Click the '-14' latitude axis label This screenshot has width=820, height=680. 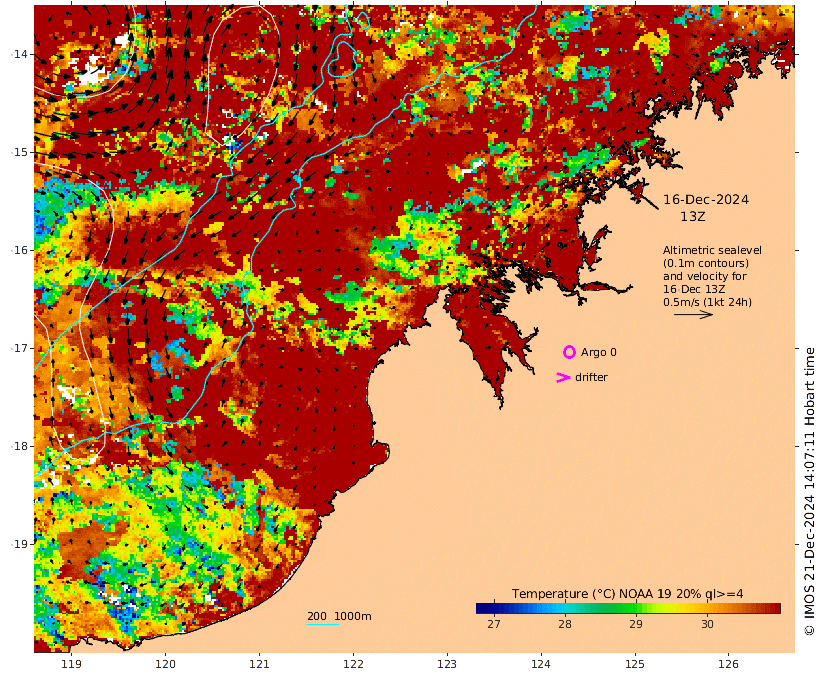20,54
